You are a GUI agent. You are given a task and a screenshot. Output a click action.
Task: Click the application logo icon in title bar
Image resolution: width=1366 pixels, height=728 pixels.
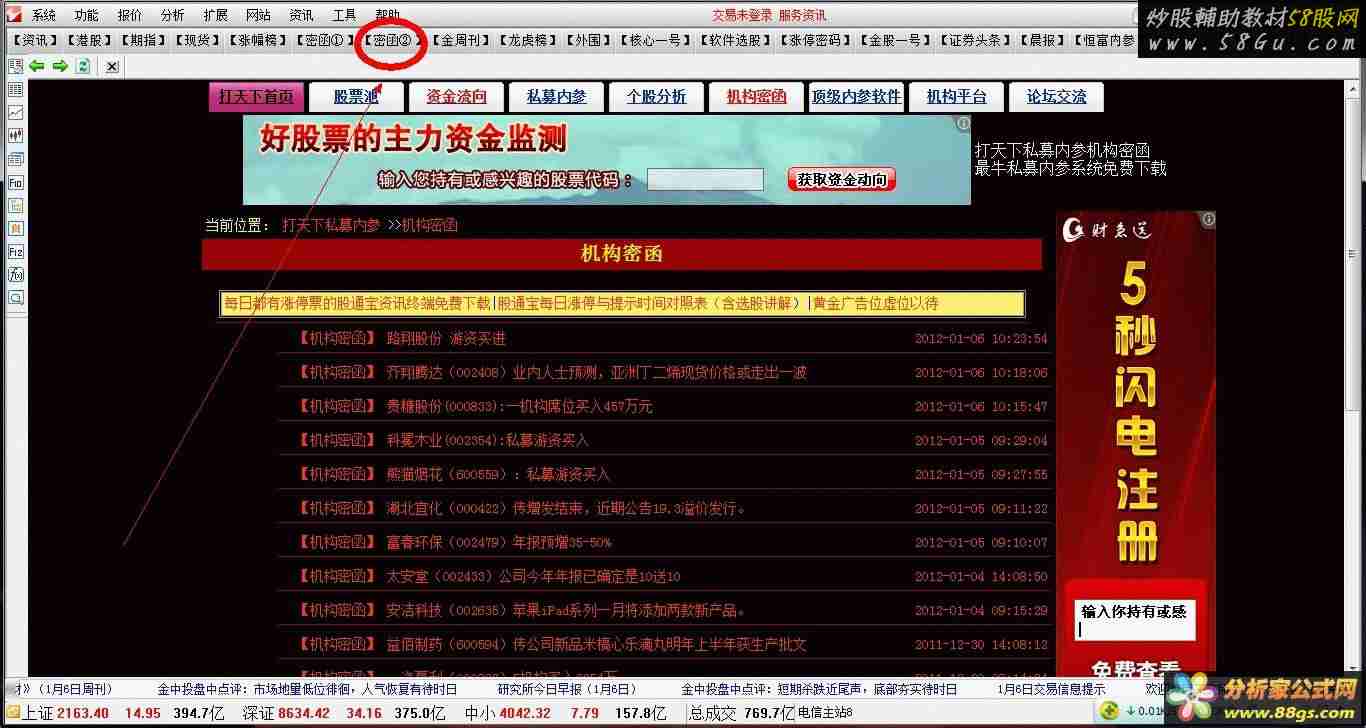click(x=14, y=14)
